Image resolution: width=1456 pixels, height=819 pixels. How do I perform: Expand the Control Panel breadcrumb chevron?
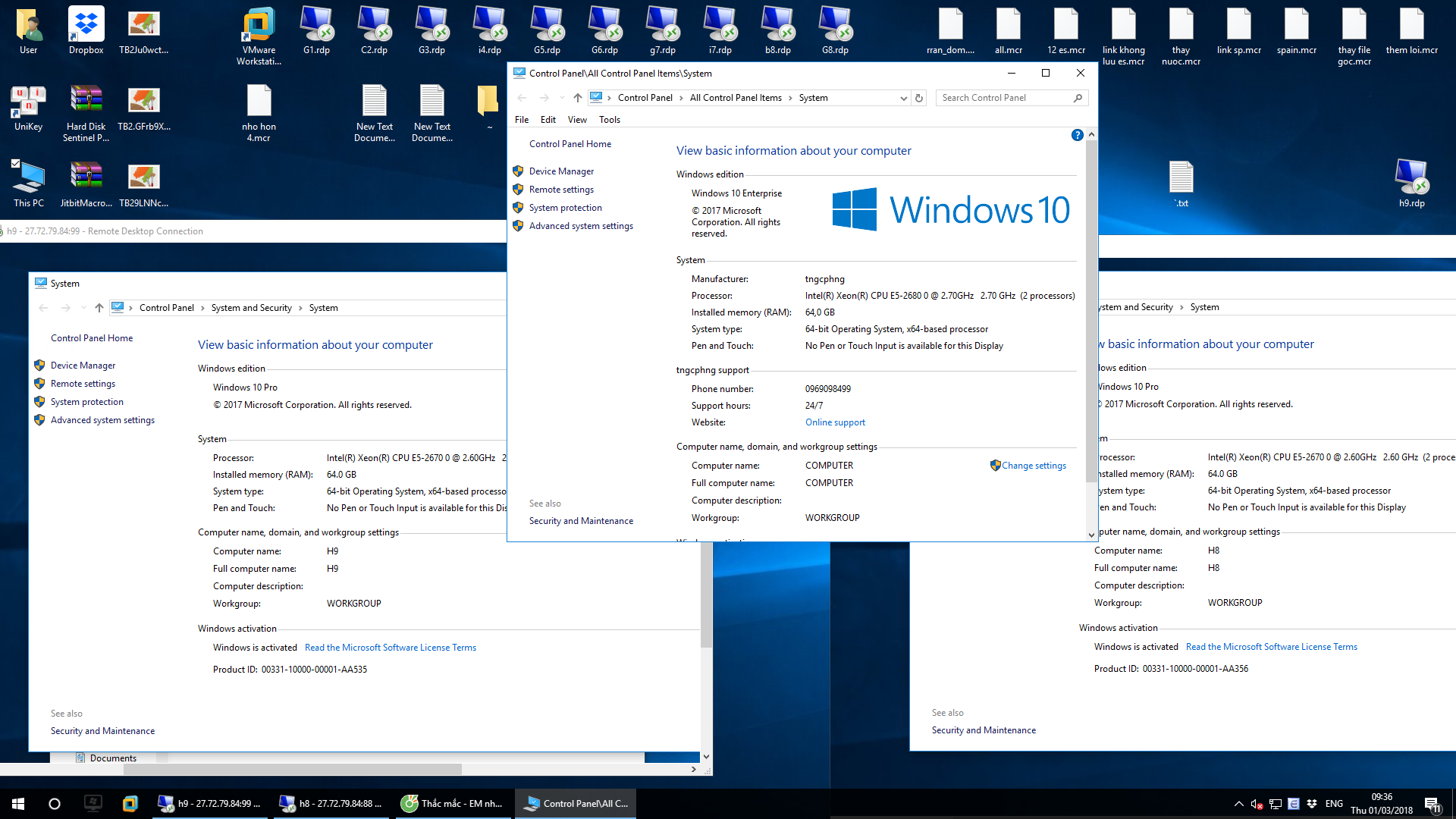[x=681, y=98]
